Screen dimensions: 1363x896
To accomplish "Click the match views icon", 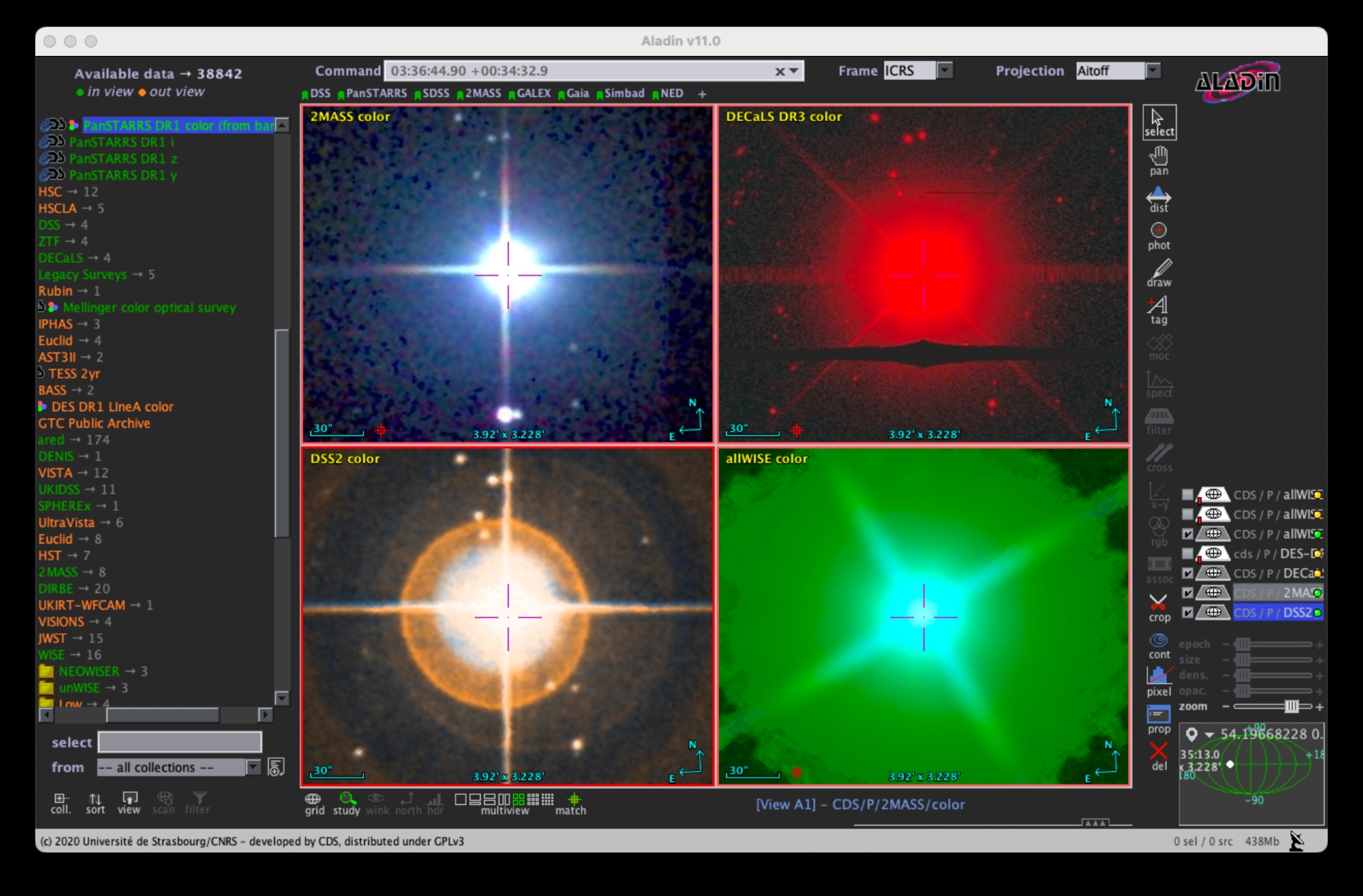I will pyautogui.click(x=572, y=802).
